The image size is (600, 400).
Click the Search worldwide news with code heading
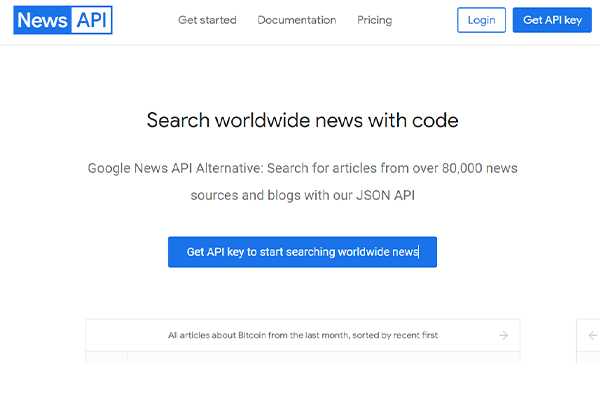coord(302,120)
